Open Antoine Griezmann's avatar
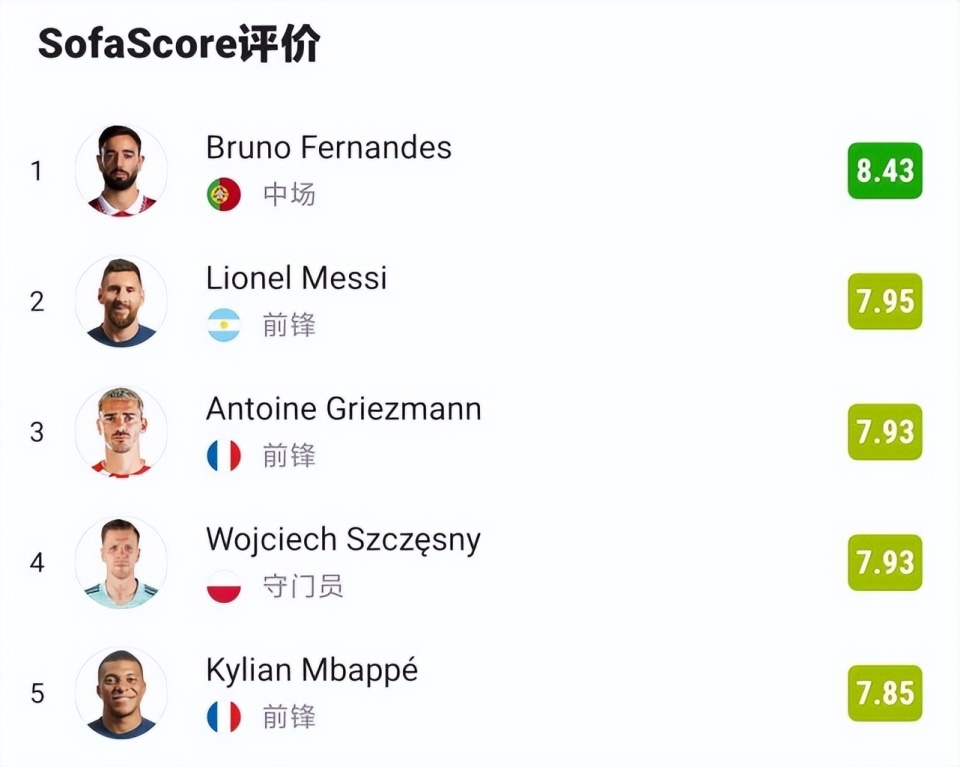Image resolution: width=960 pixels, height=767 pixels. pyautogui.click(x=121, y=432)
